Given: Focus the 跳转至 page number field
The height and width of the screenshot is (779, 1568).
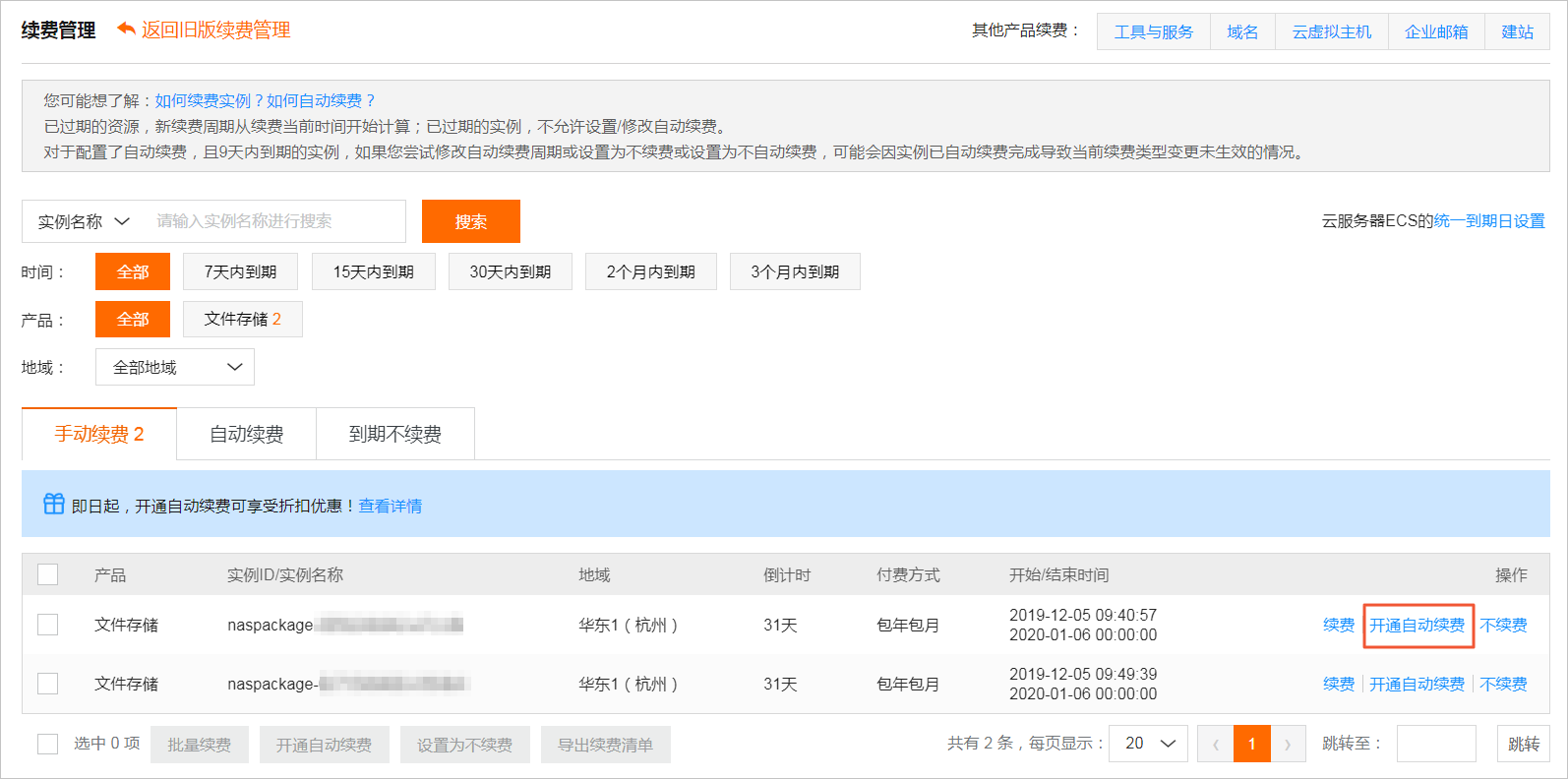Looking at the screenshot, I should (x=1436, y=744).
